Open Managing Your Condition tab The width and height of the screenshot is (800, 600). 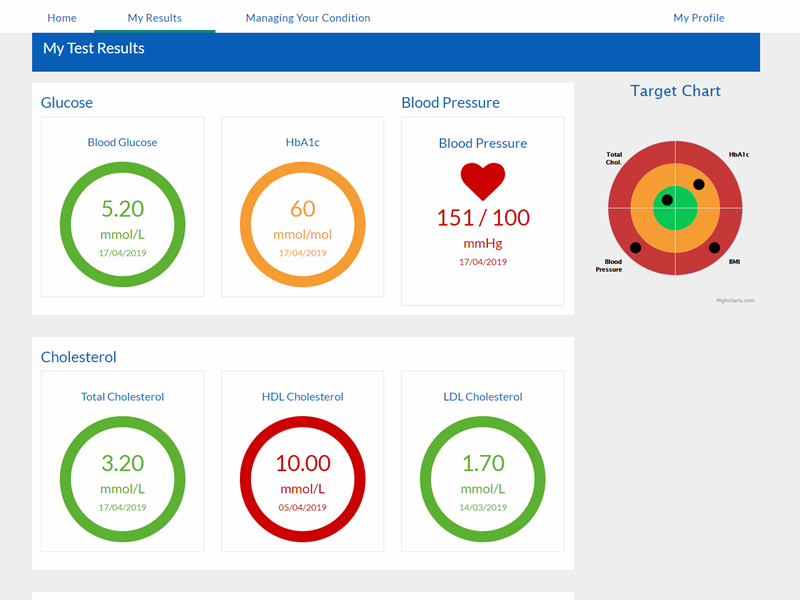click(x=307, y=18)
